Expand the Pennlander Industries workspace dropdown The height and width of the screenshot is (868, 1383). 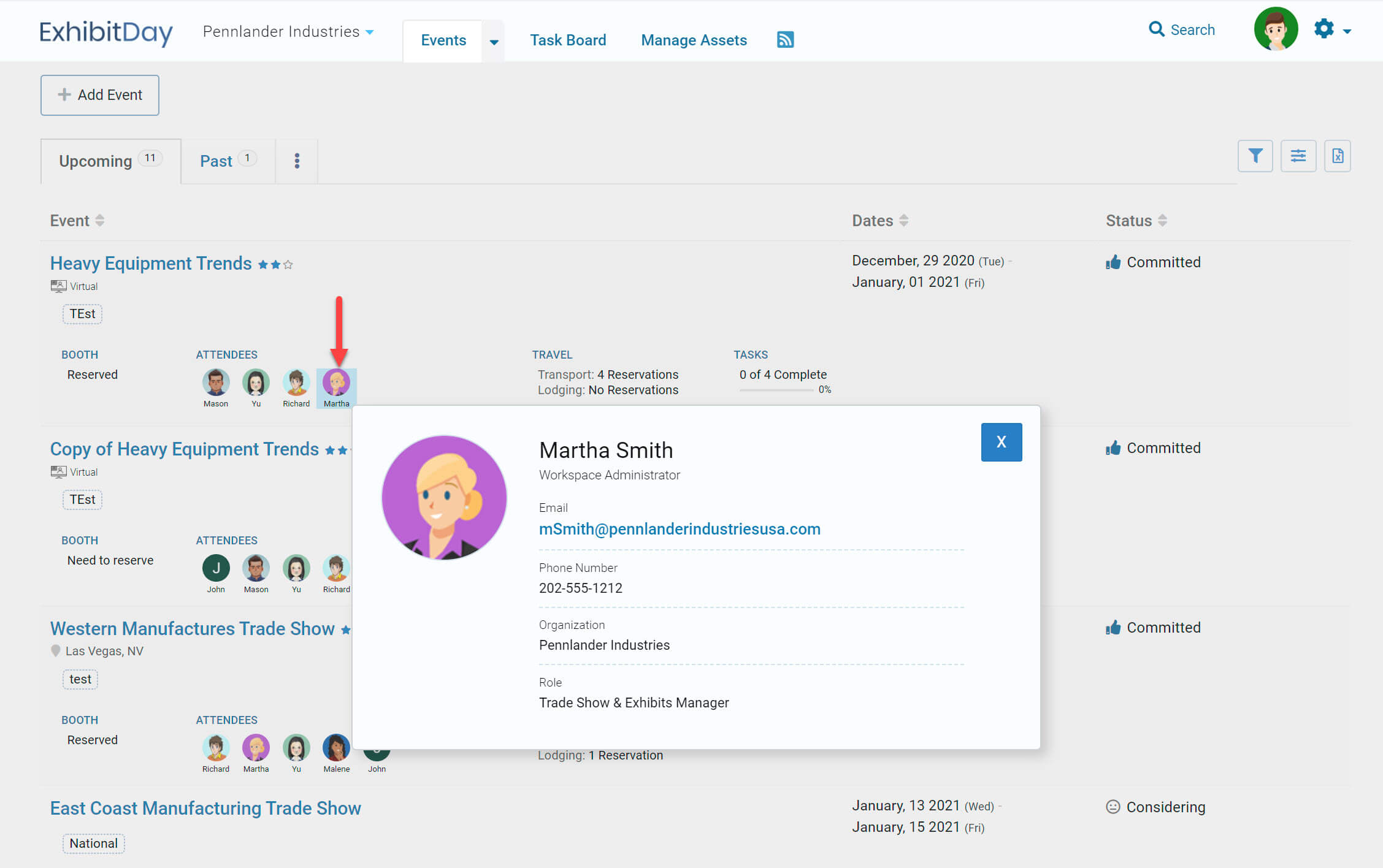(369, 32)
